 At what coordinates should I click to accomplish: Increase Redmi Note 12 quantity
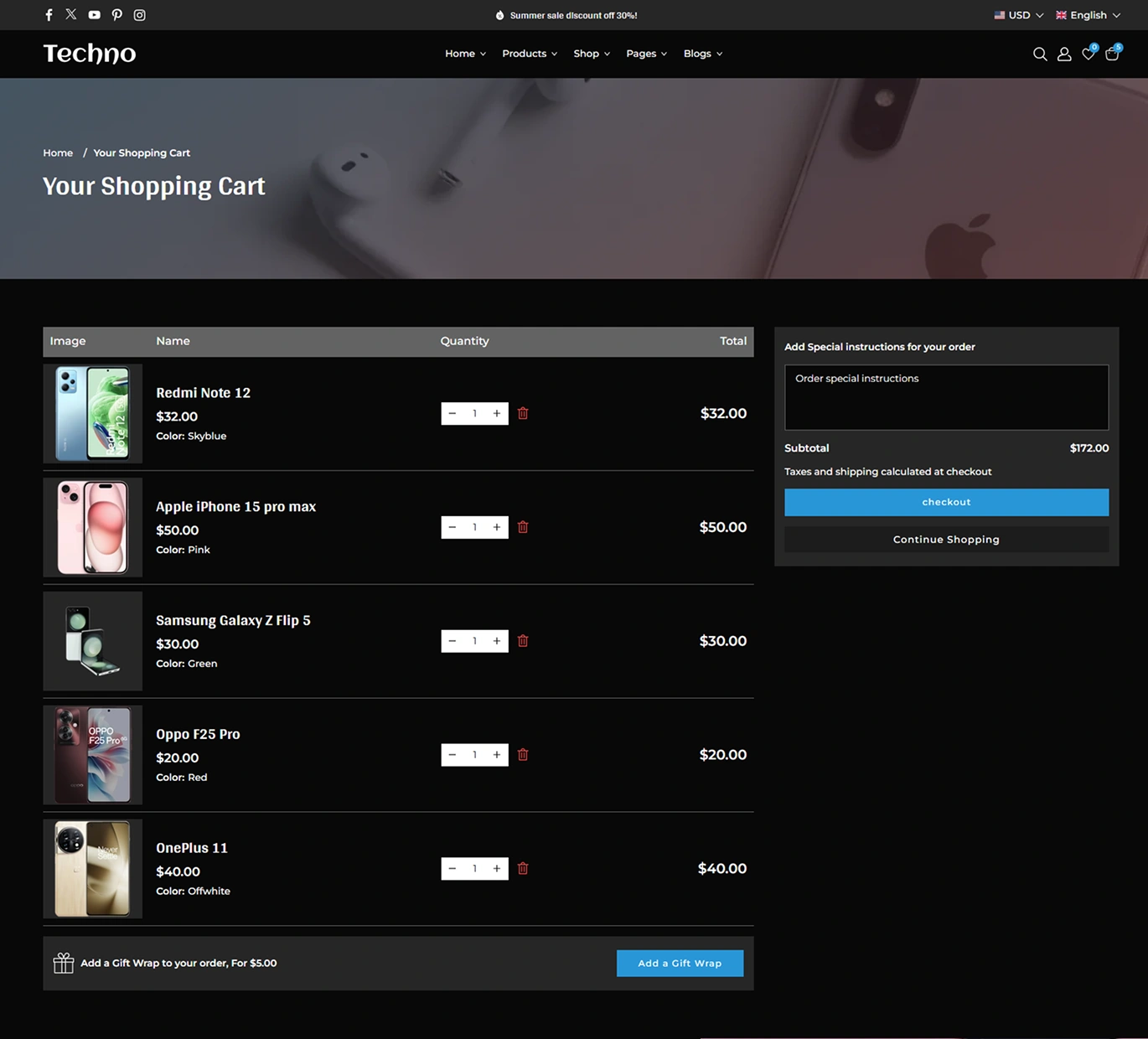pyautogui.click(x=497, y=413)
